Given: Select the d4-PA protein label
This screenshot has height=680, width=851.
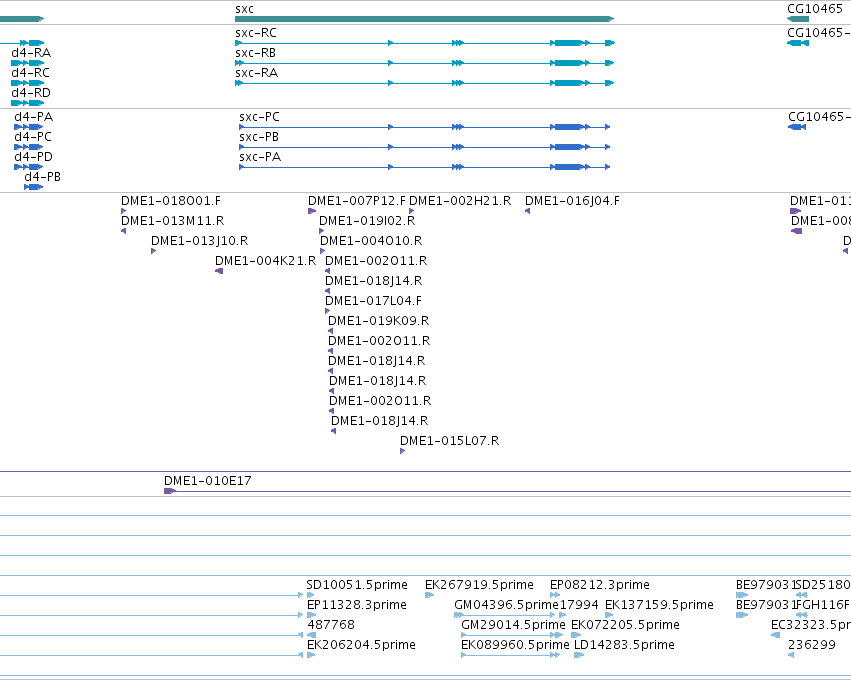Looking at the screenshot, I should click(x=34, y=117).
